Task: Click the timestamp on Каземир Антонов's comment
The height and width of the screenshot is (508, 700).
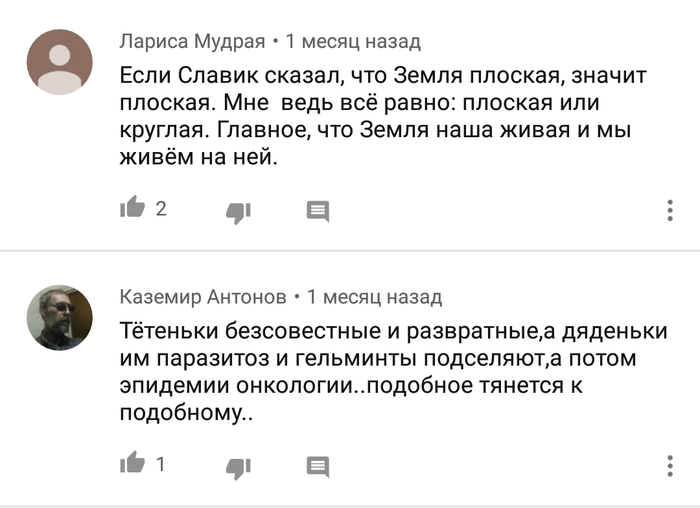Action: [375, 297]
